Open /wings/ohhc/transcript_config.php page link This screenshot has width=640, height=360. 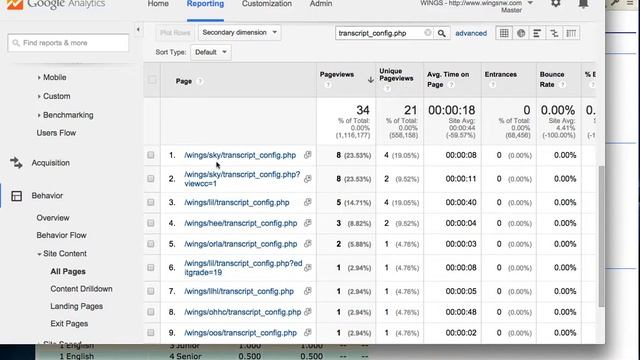(242, 312)
